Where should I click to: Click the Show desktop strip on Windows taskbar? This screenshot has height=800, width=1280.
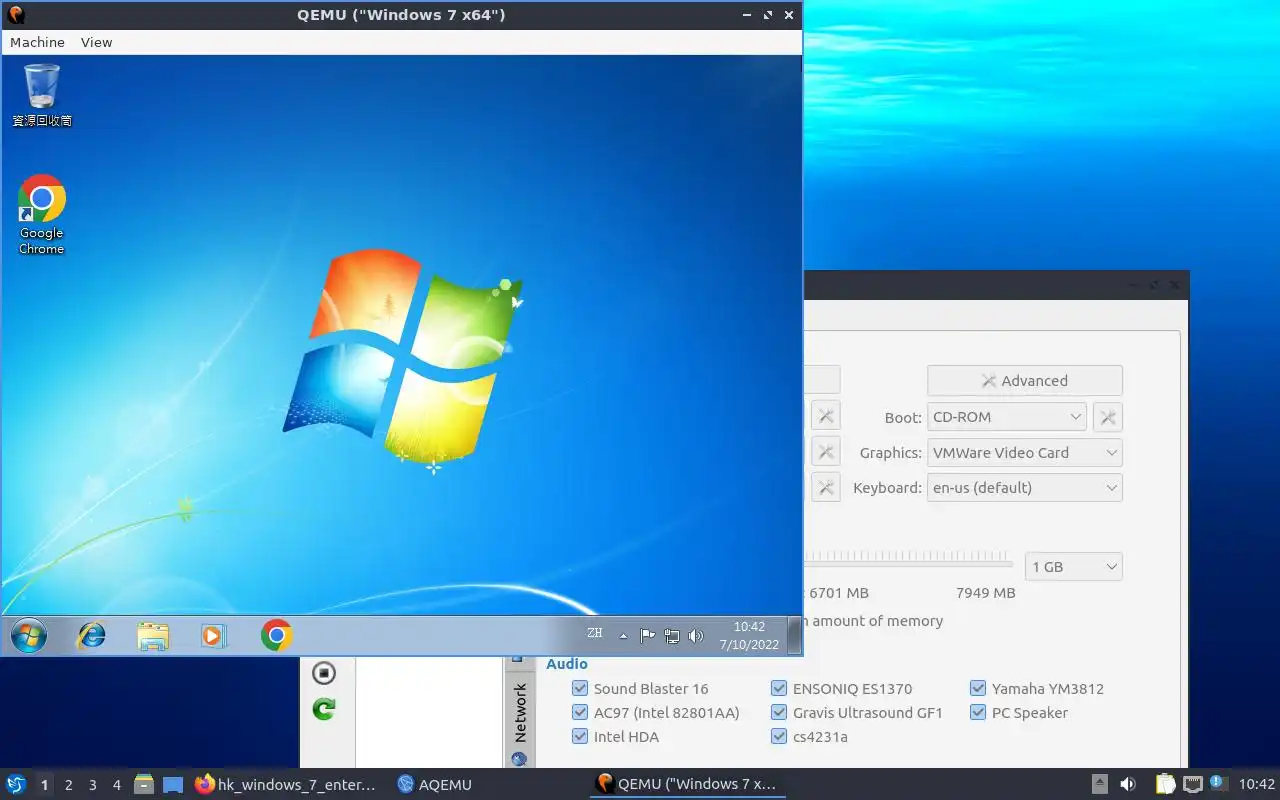coord(795,635)
